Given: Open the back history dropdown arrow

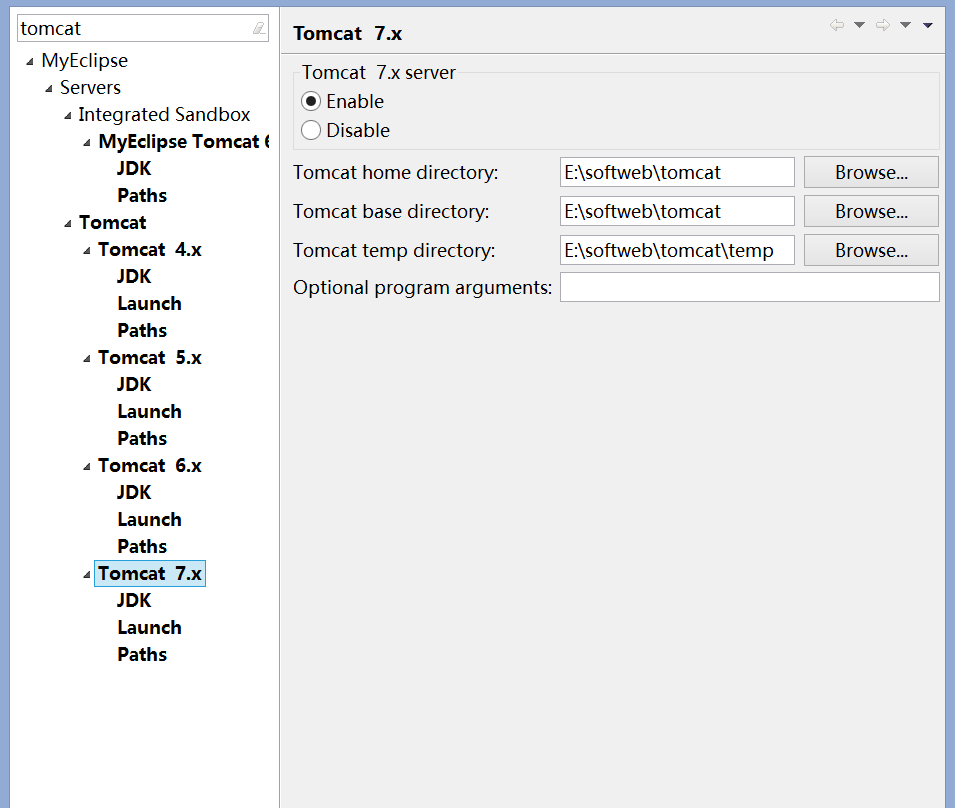Looking at the screenshot, I should click(x=859, y=25).
